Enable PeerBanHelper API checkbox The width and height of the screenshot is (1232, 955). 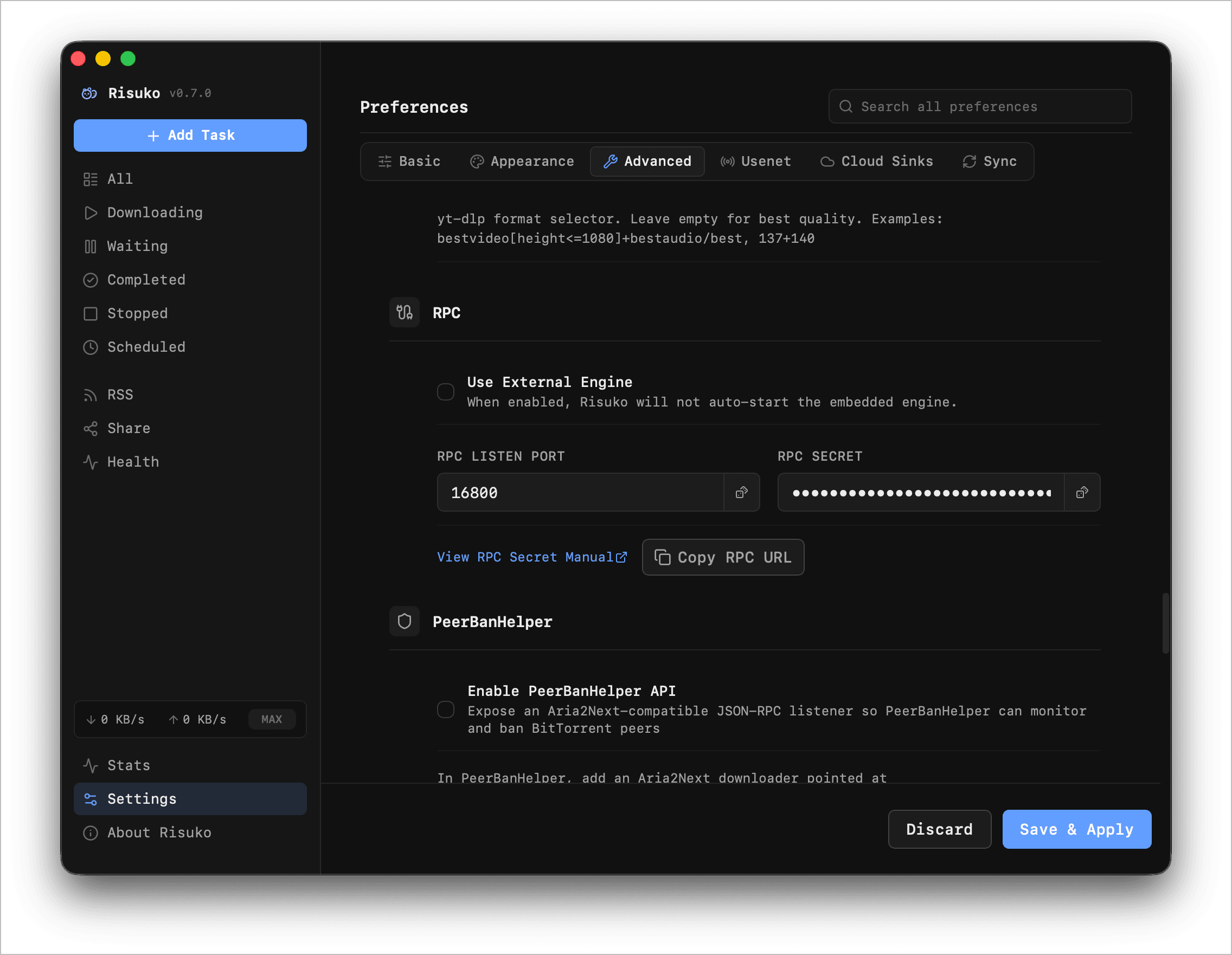446,710
